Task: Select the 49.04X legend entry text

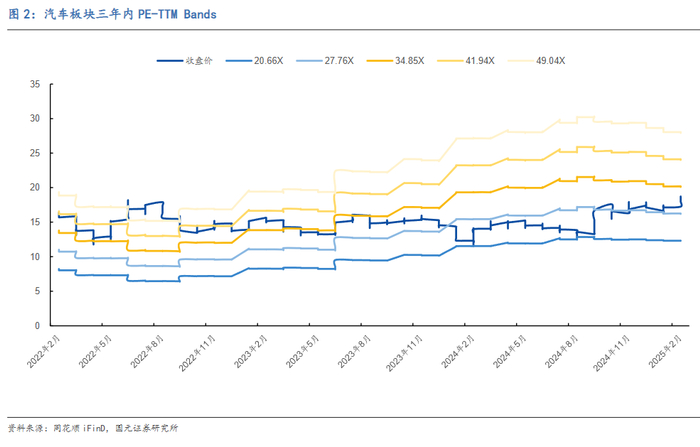Action: pos(549,61)
